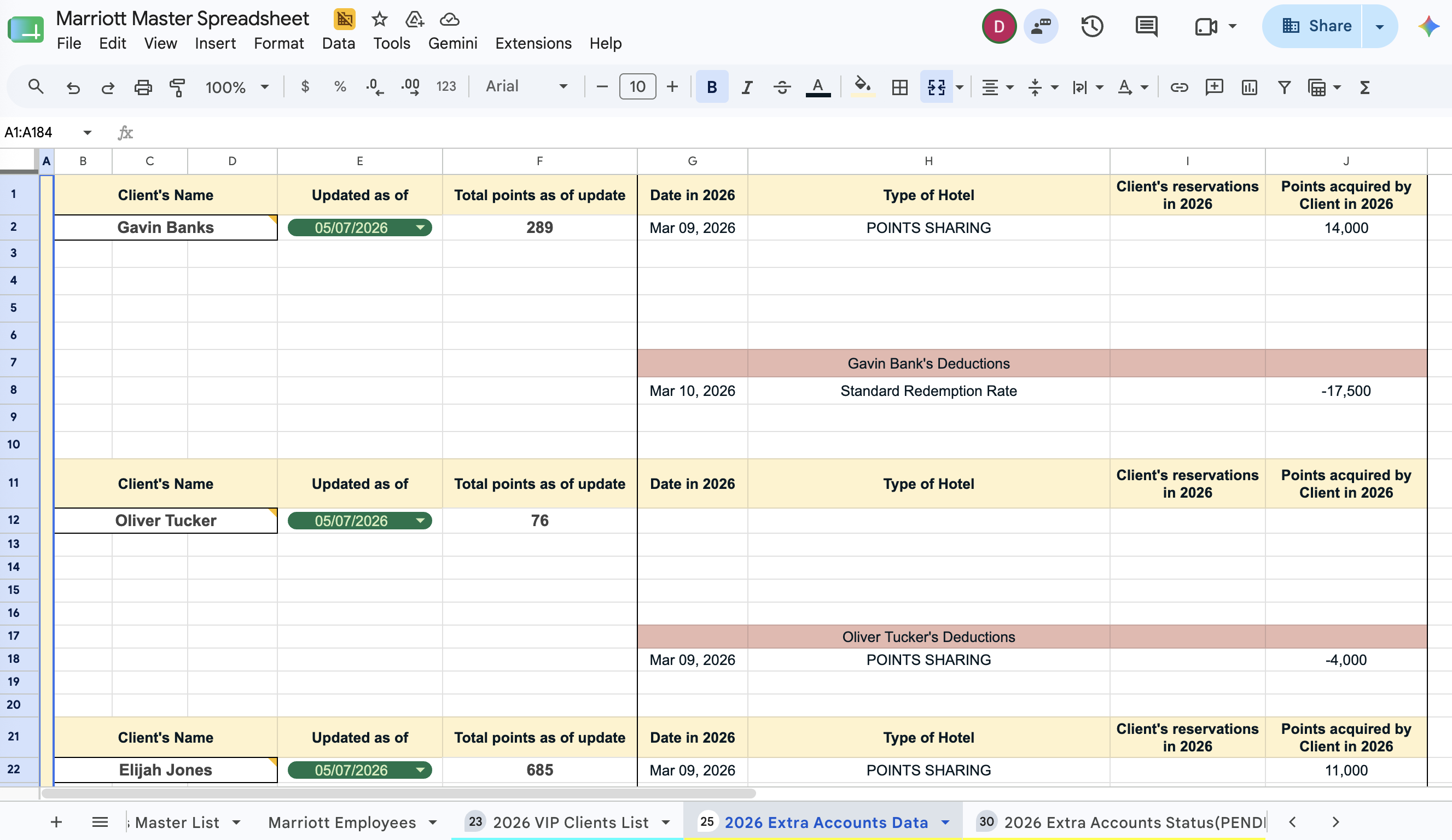
Task: Toggle bold formatting
Action: [712, 87]
